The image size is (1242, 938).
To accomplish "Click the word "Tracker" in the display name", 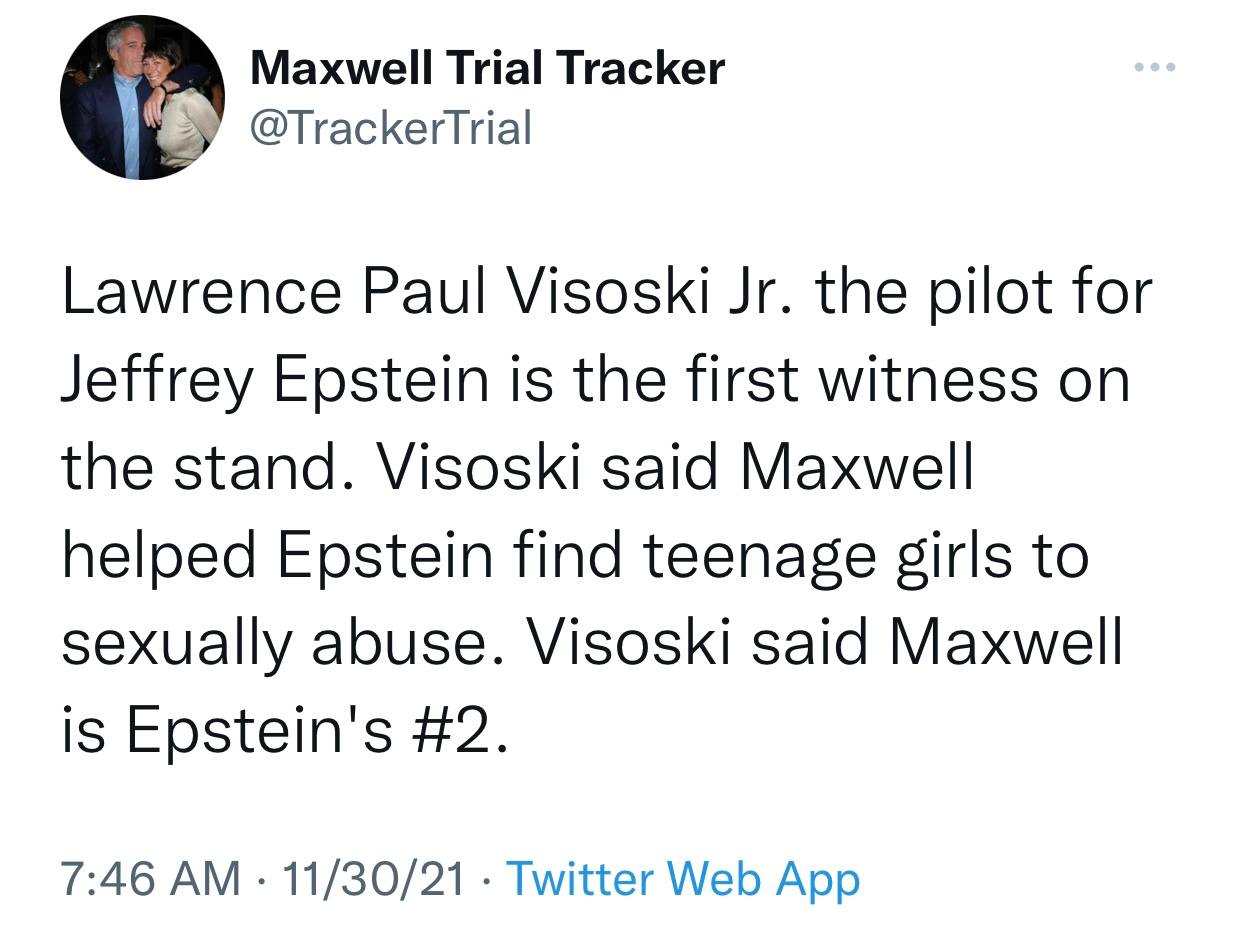I will [x=641, y=68].
